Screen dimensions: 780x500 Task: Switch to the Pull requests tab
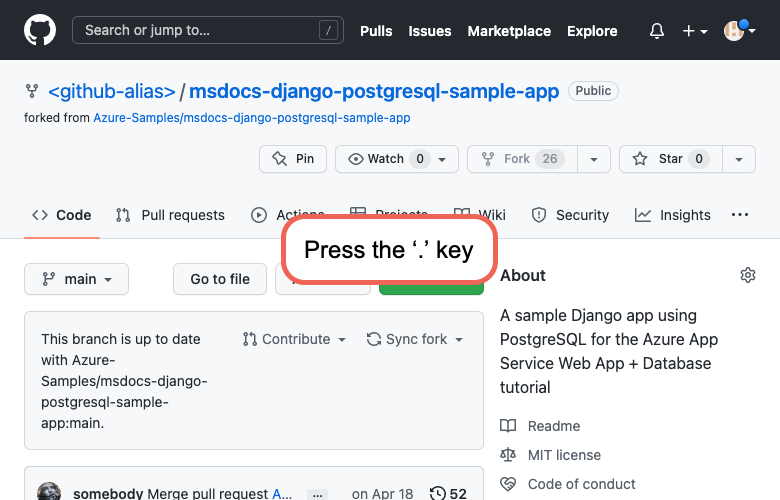coord(170,215)
